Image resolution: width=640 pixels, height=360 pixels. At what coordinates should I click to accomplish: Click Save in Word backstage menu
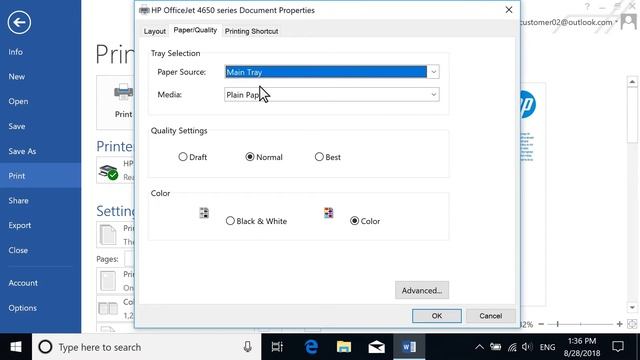(x=17, y=126)
